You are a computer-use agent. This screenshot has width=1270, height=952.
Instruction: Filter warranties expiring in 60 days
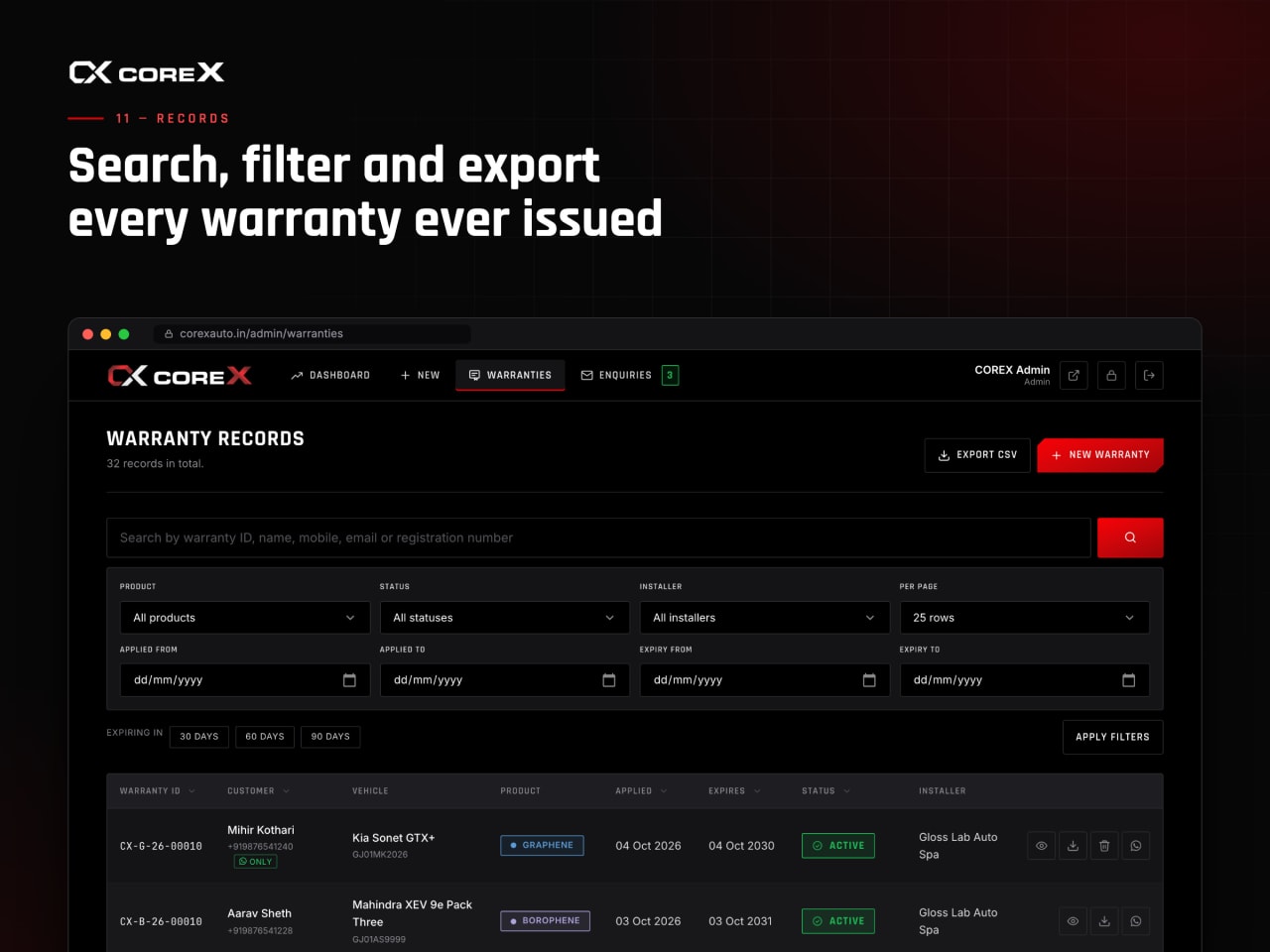[265, 737]
